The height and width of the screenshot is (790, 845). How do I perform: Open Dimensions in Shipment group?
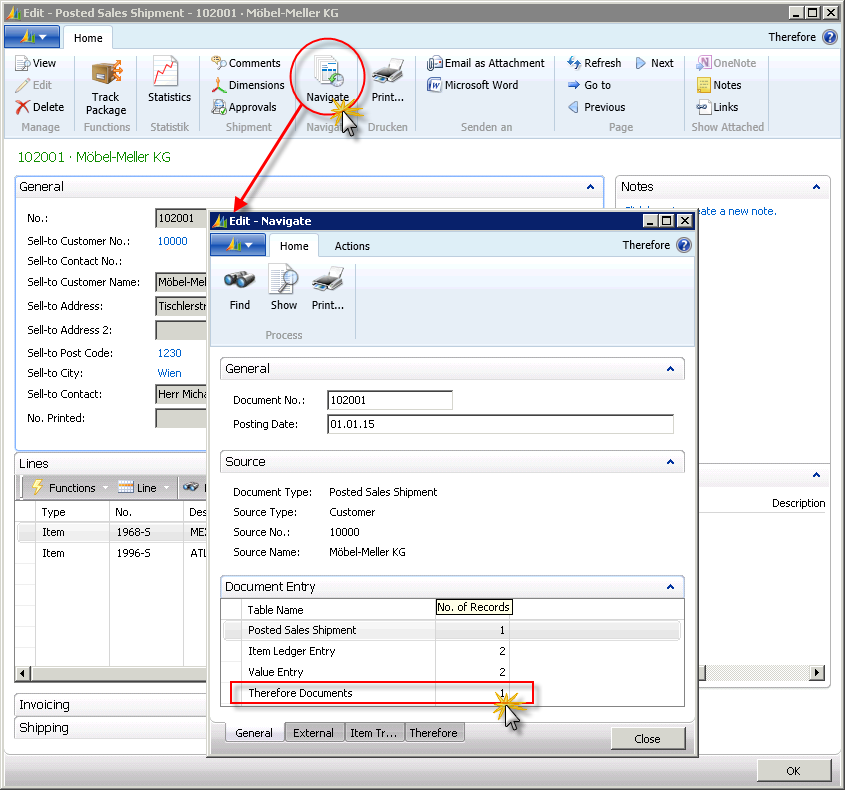[x=248, y=85]
